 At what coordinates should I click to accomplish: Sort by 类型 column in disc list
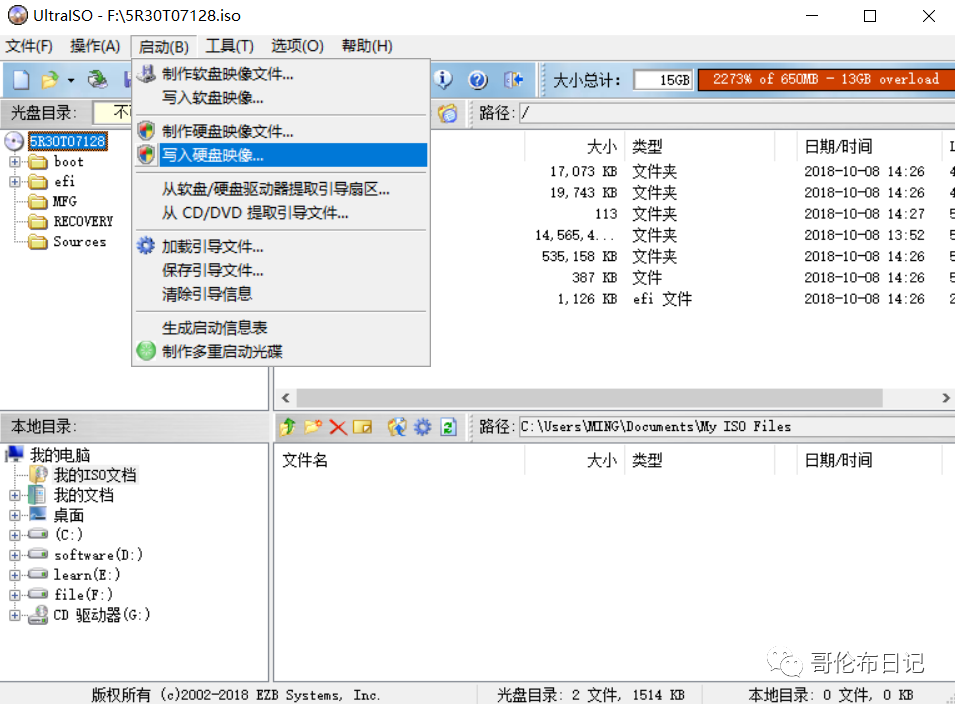(x=699, y=146)
